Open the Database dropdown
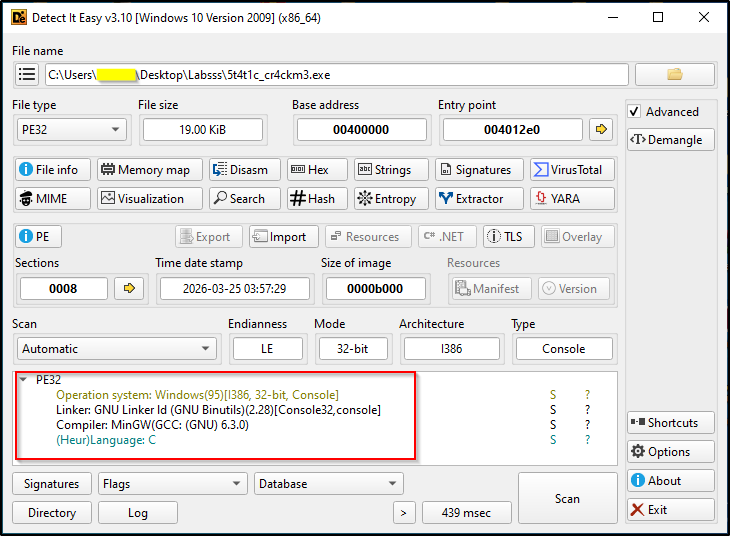This screenshot has width=730, height=536. (x=329, y=484)
